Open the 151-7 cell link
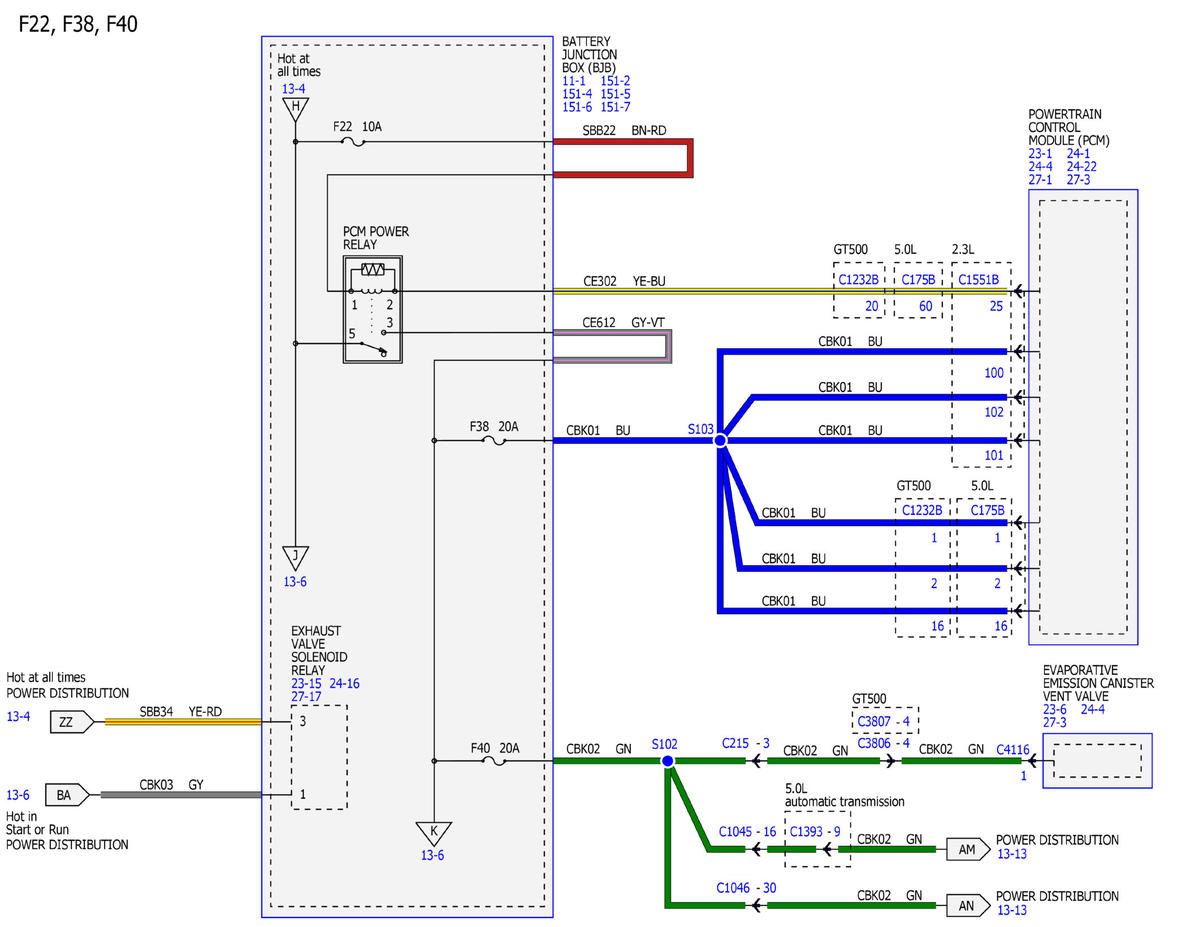Image resolution: width=1200 pixels, height=927 pixels. point(616,106)
